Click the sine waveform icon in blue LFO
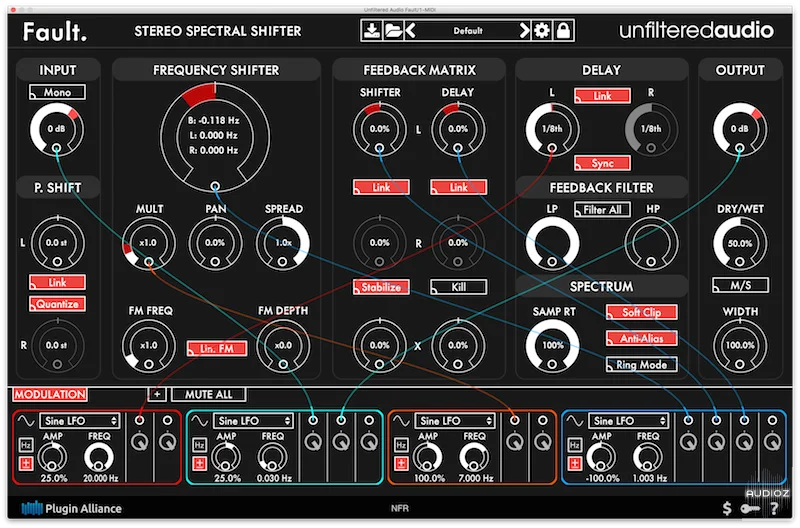Screen dimensions: 800x528 tap(574, 421)
